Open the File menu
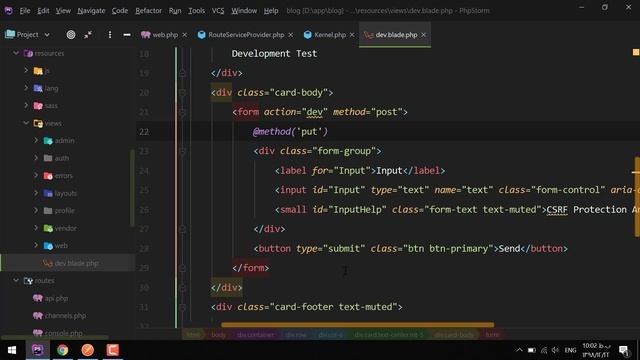Image resolution: width=640 pixels, height=360 pixels. click(x=25, y=11)
